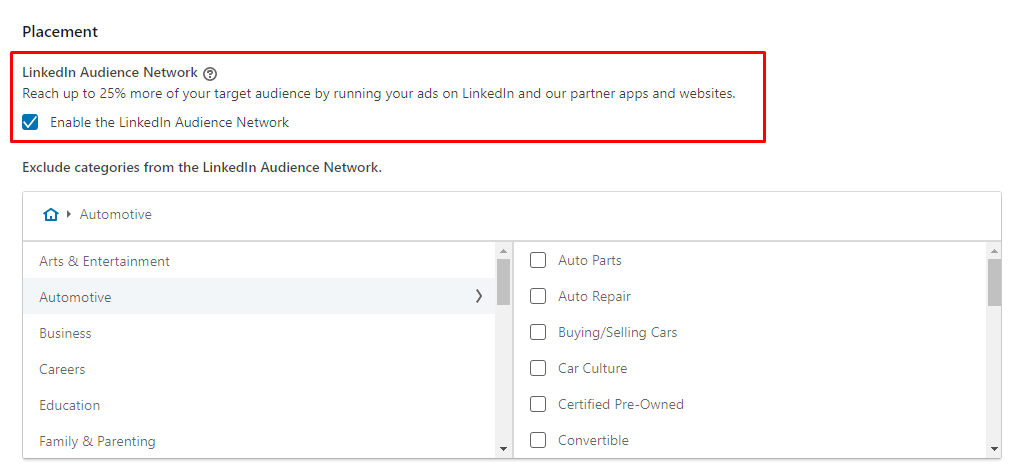Viewport: 1020px width, 476px height.
Task: Check the Certified Pre-Owned category
Action: point(538,404)
